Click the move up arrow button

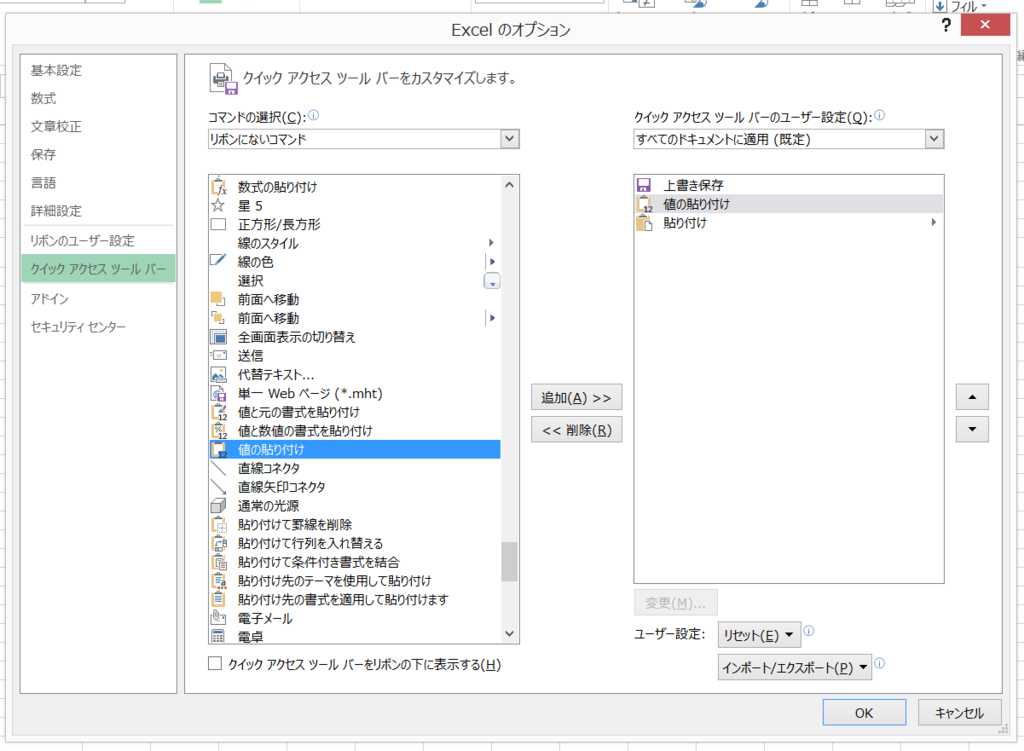pos(972,397)
